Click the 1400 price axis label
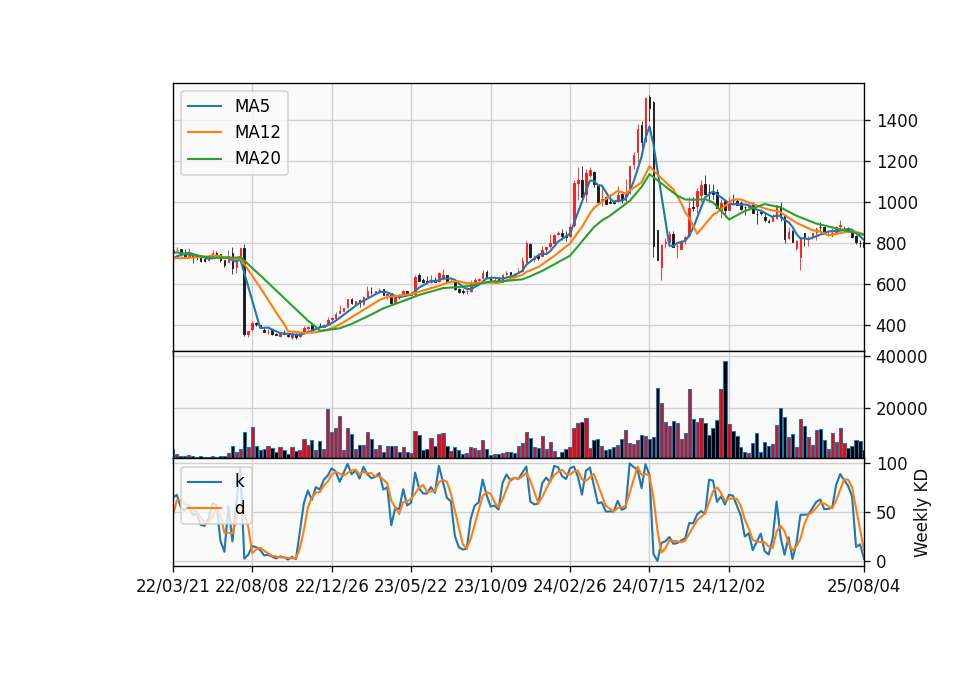 tap(897, 121)
